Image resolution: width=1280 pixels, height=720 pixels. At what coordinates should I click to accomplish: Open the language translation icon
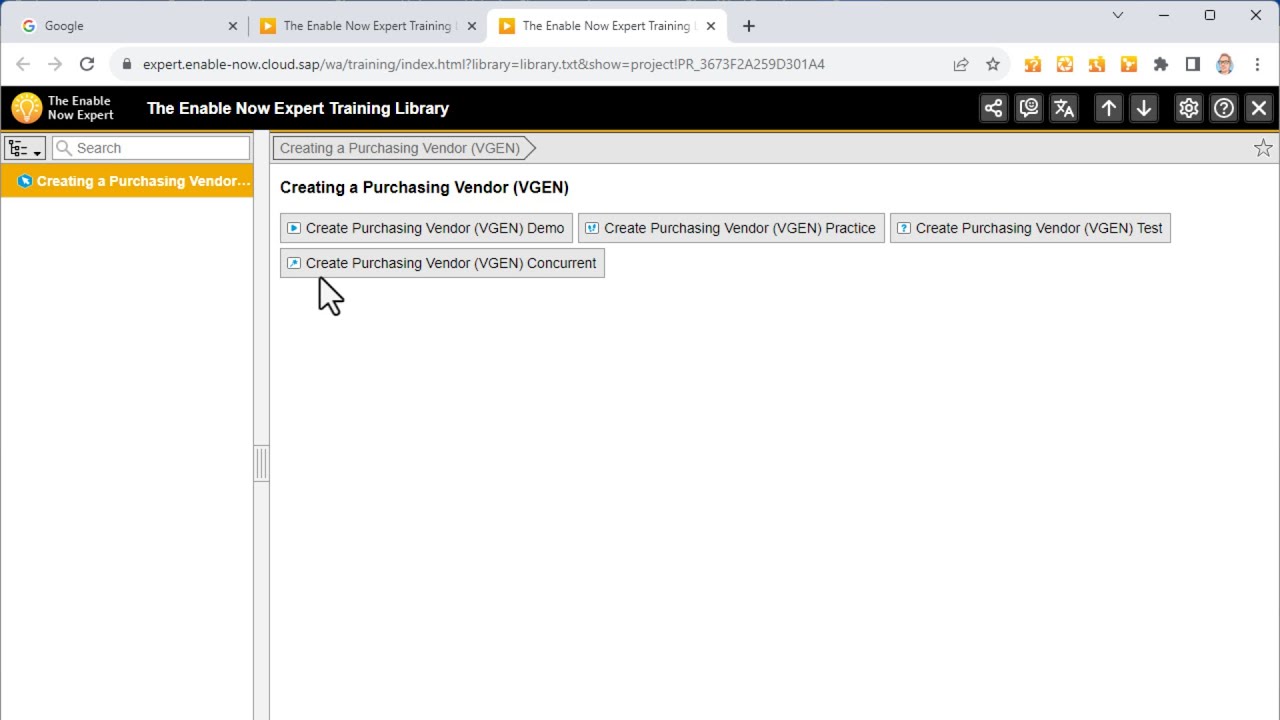pyautogui.click(x=1064, y=108)
